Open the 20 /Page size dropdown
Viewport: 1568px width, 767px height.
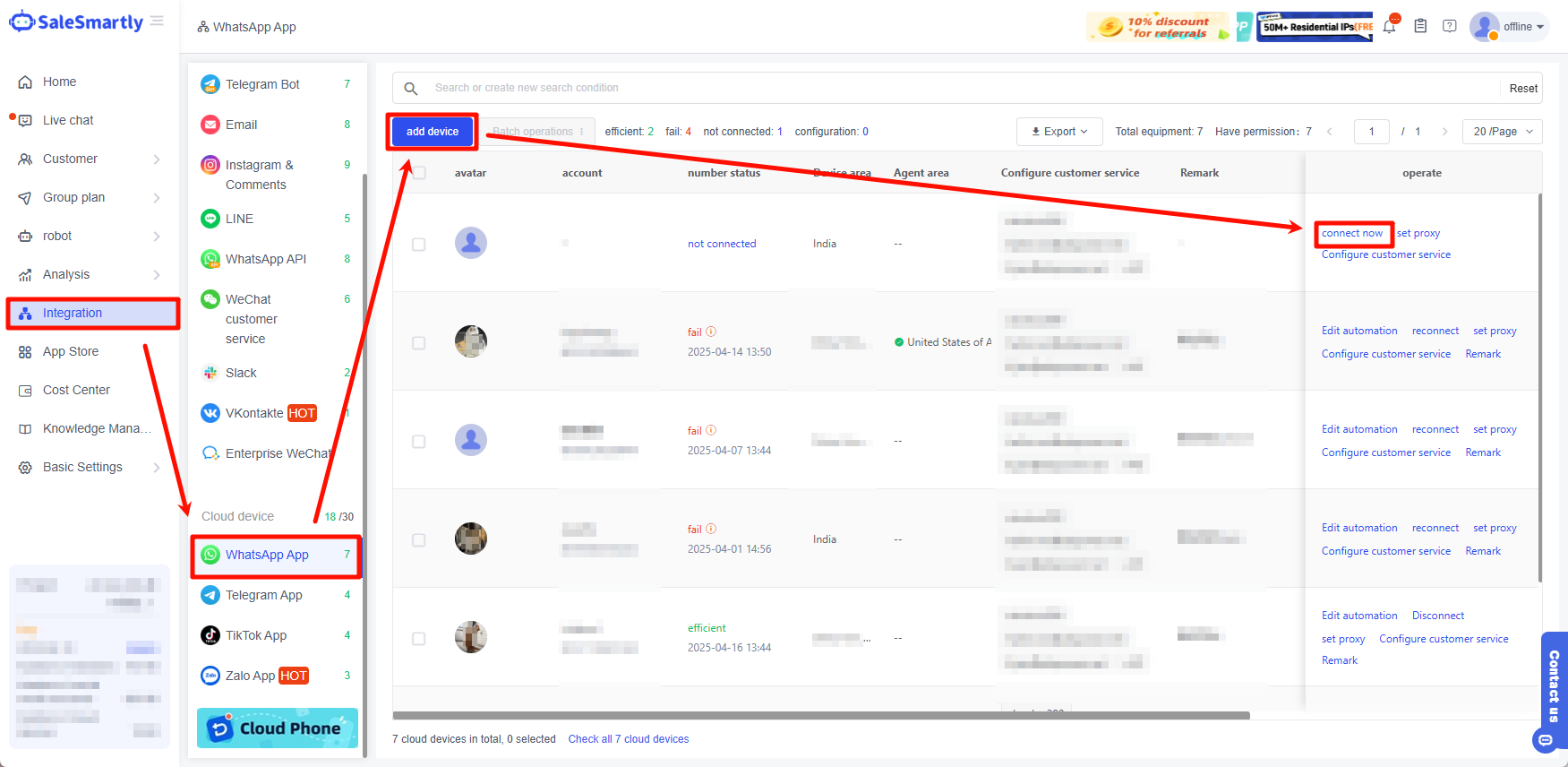pyautogui.click(x=1502, y=132)
